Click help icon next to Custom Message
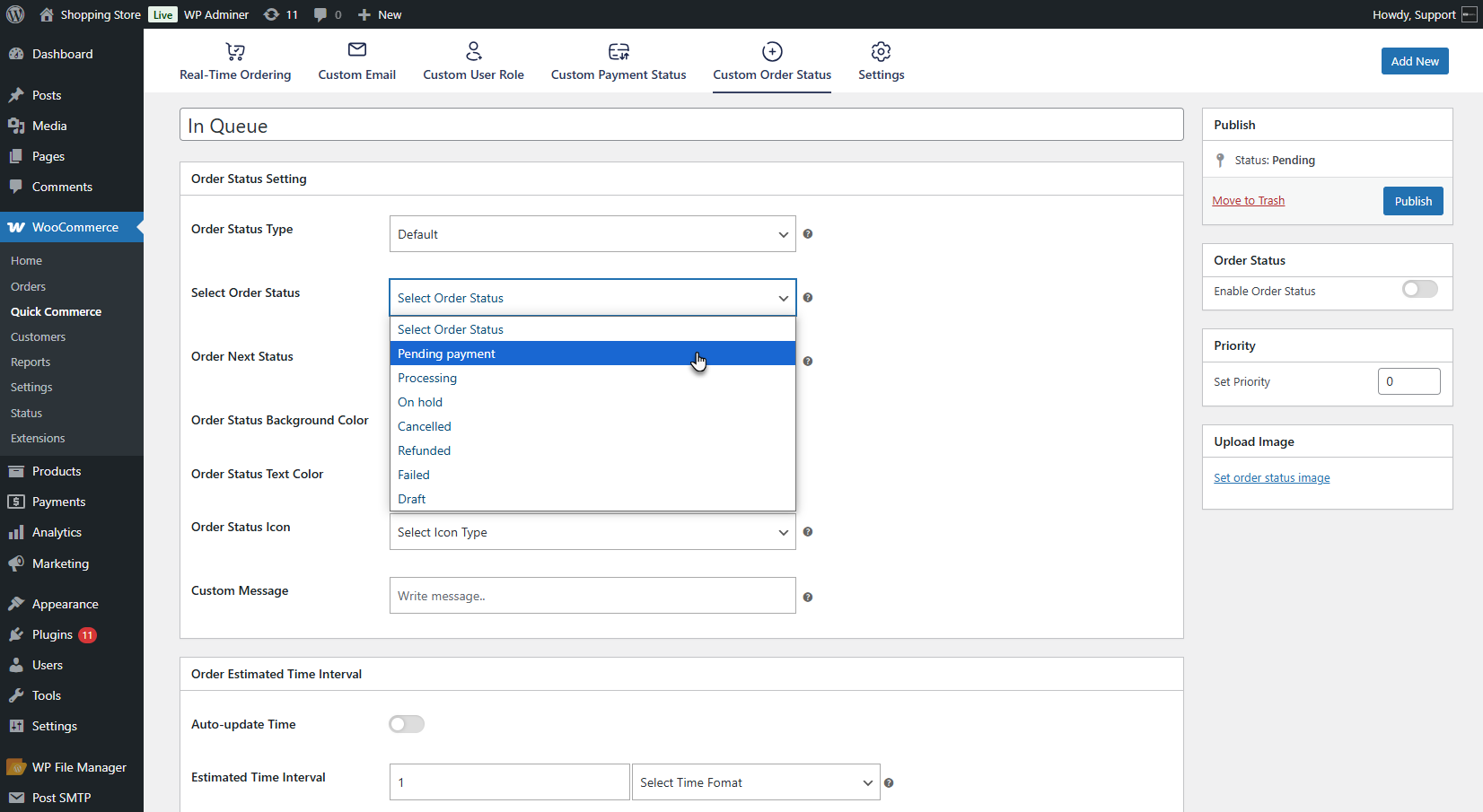The image size is (1483, 812). (x=808, y=598)
